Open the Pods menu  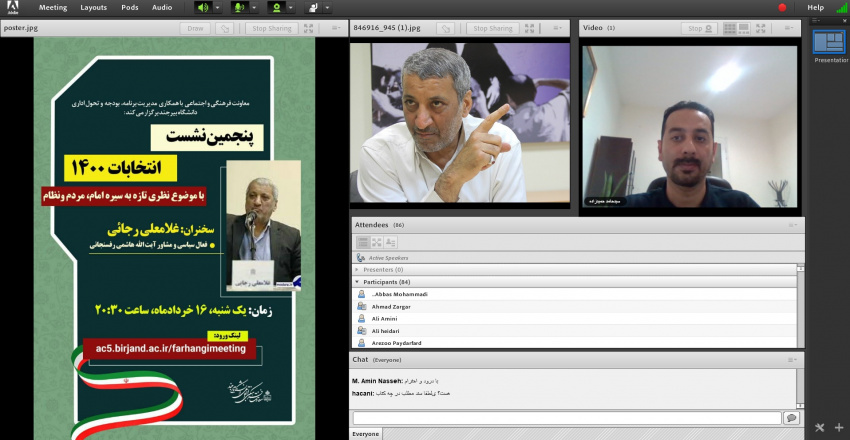click(130, 8)
